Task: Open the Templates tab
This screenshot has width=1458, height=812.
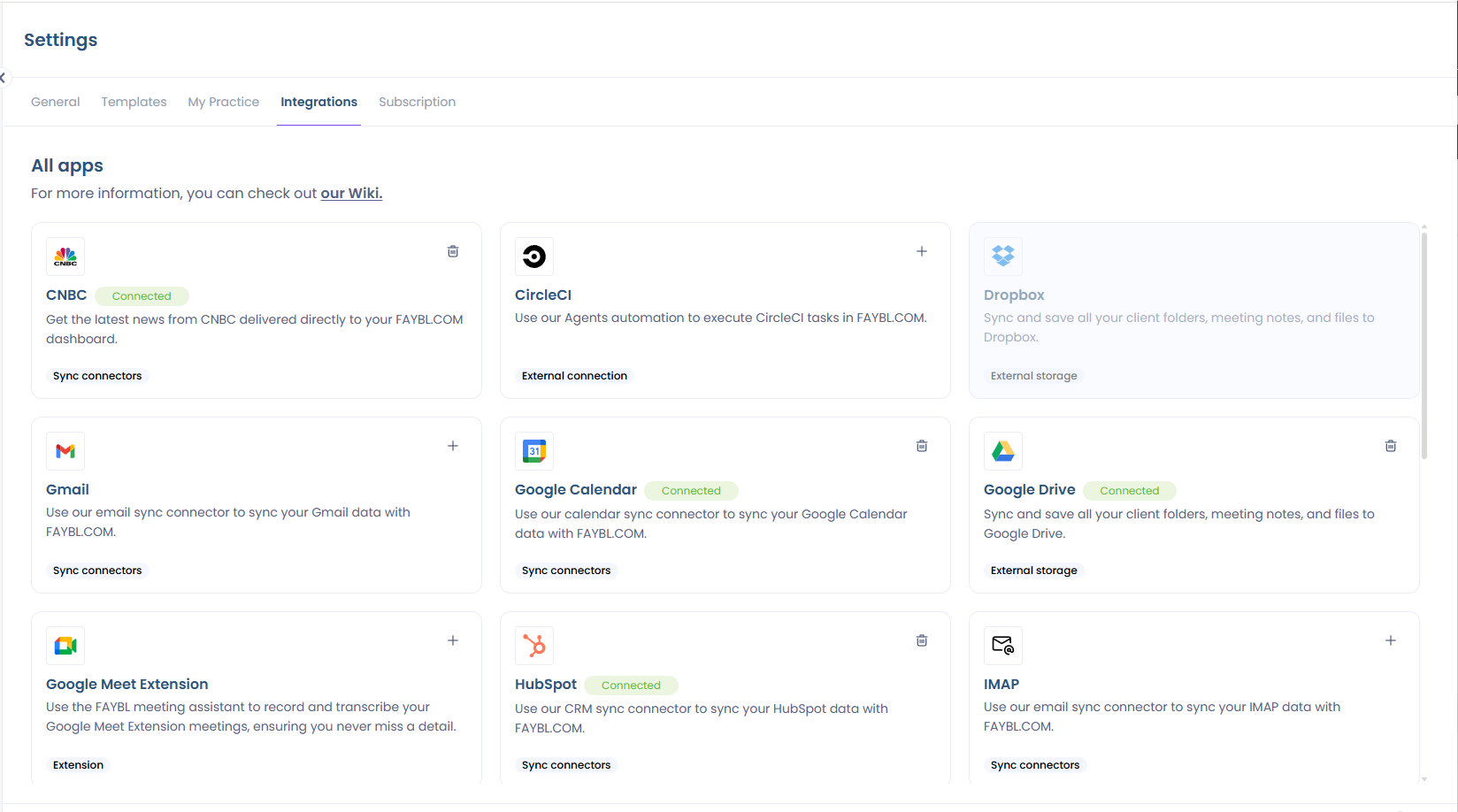Action: pos(134,102)
